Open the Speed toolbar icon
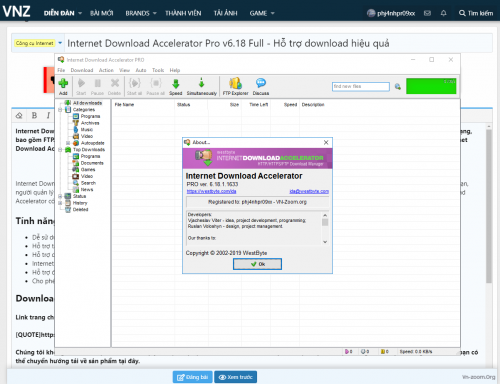The image size is (500, 384). pyautogui.click(x=175, y=86)
